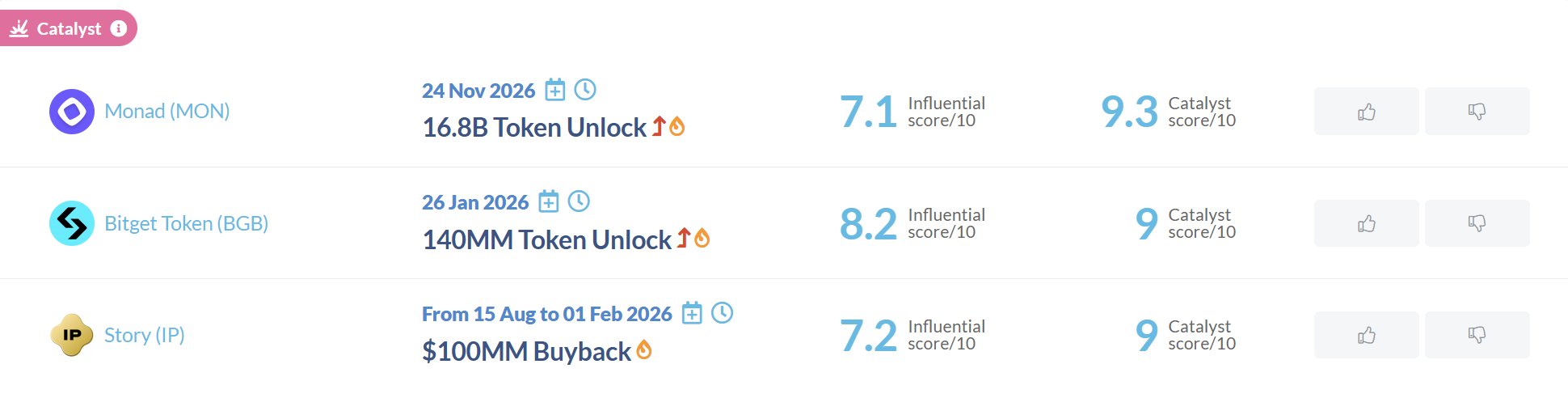Screen dimensions: 1568x398
Task: Add Bitget Token unlock to calendar
Action: pyautogui.click(x=549, y=201)
